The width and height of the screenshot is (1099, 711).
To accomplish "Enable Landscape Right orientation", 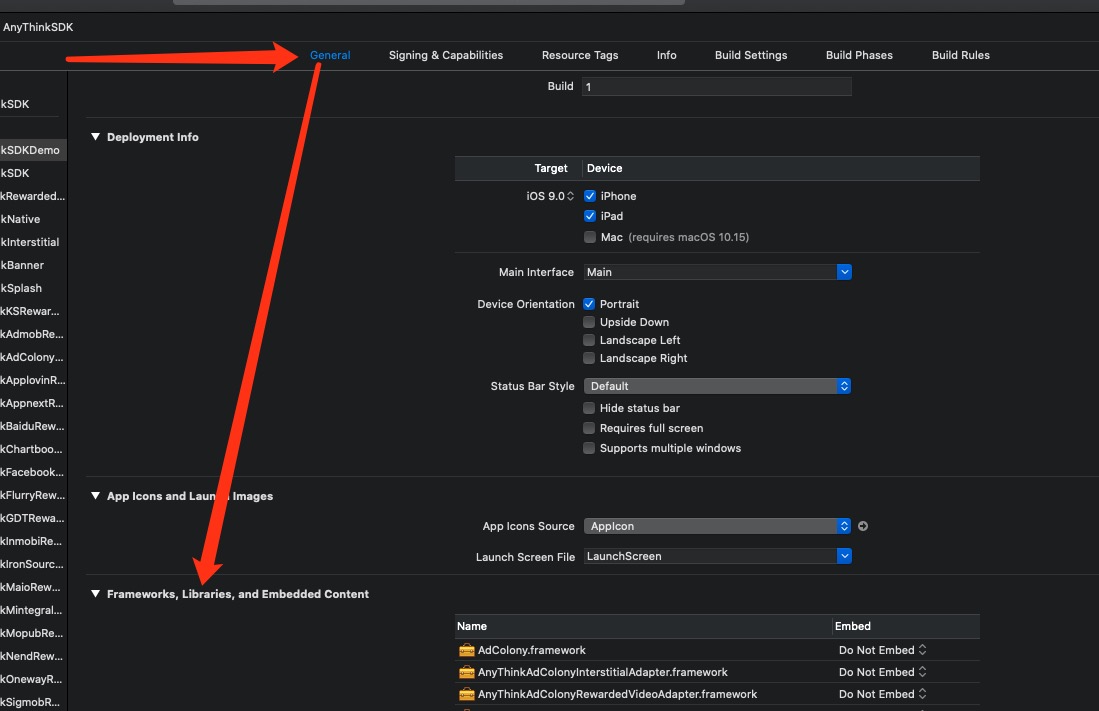I will coord(589,358).
